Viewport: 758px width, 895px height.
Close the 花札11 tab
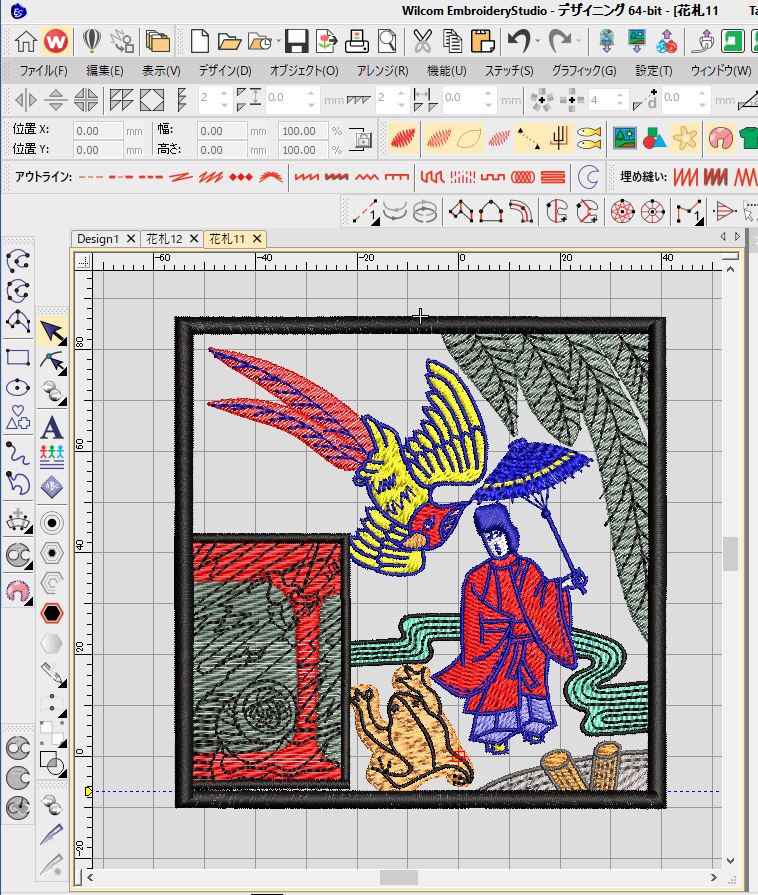pyautogui.click(x=257, y=239)
